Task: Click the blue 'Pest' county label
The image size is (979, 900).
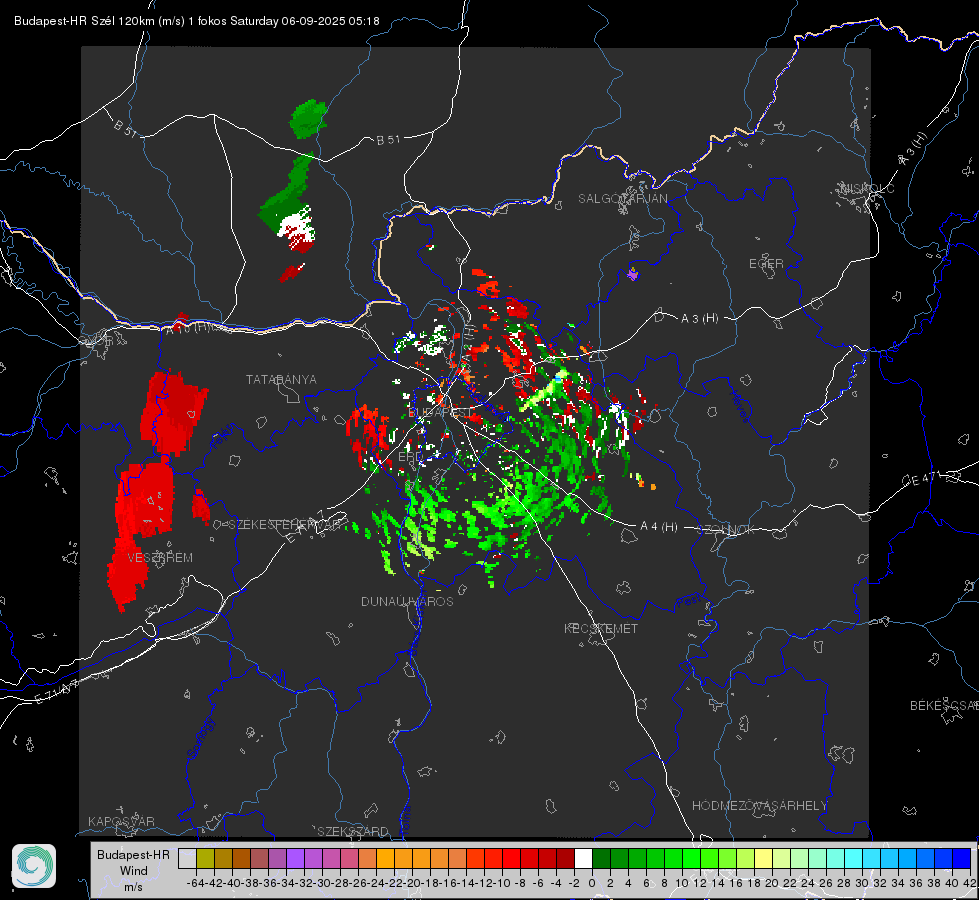Action: [691, 601]
